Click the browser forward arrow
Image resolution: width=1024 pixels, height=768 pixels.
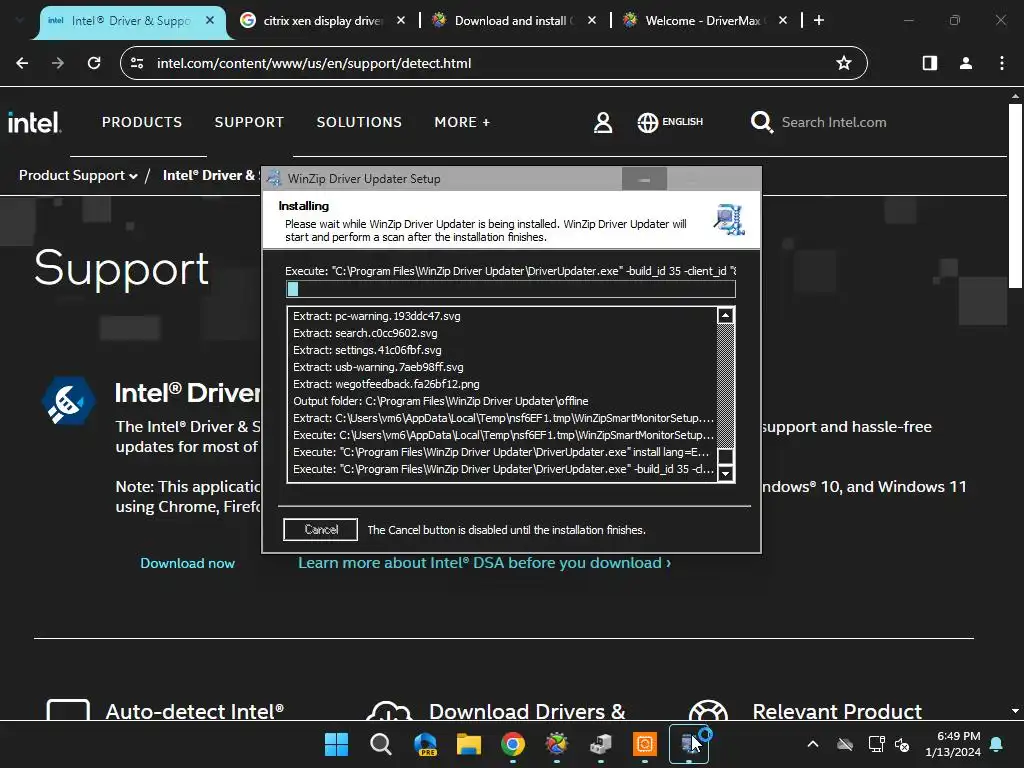(x=58, y=63)
